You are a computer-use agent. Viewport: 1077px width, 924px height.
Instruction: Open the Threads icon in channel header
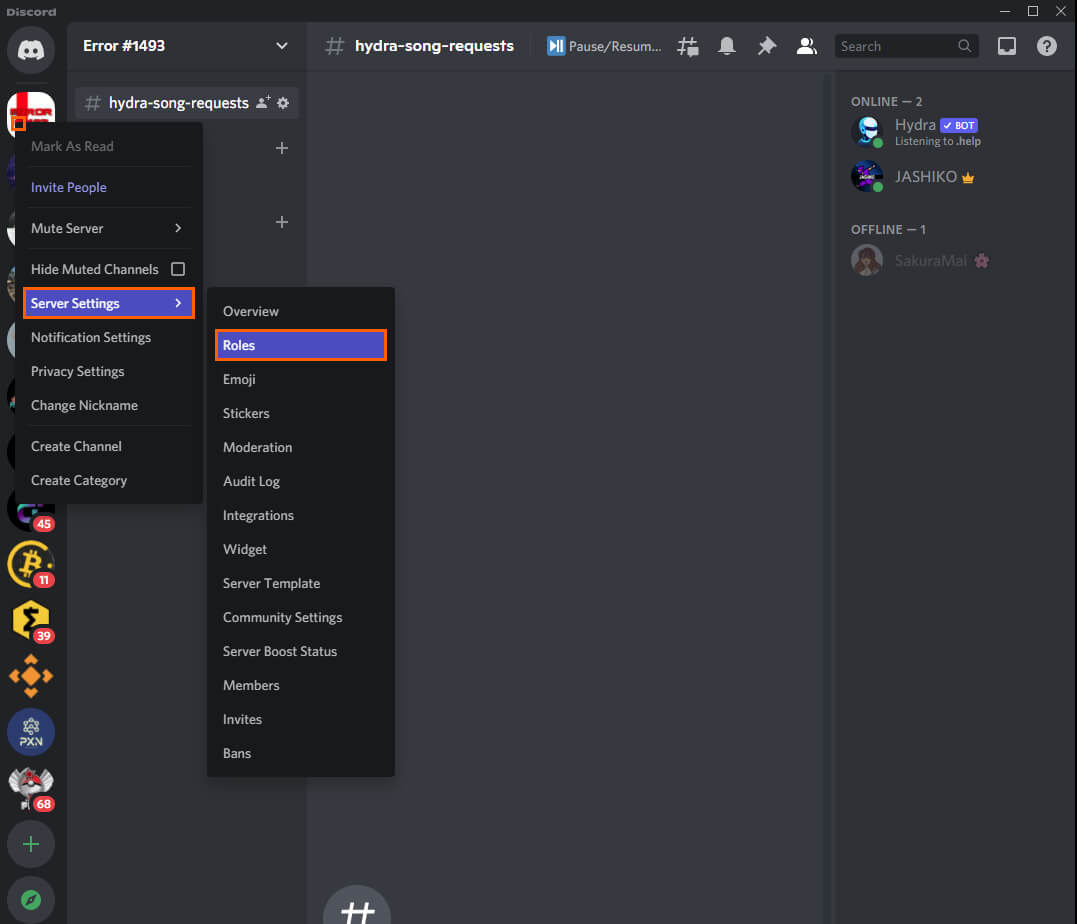[x=688, y=46]
